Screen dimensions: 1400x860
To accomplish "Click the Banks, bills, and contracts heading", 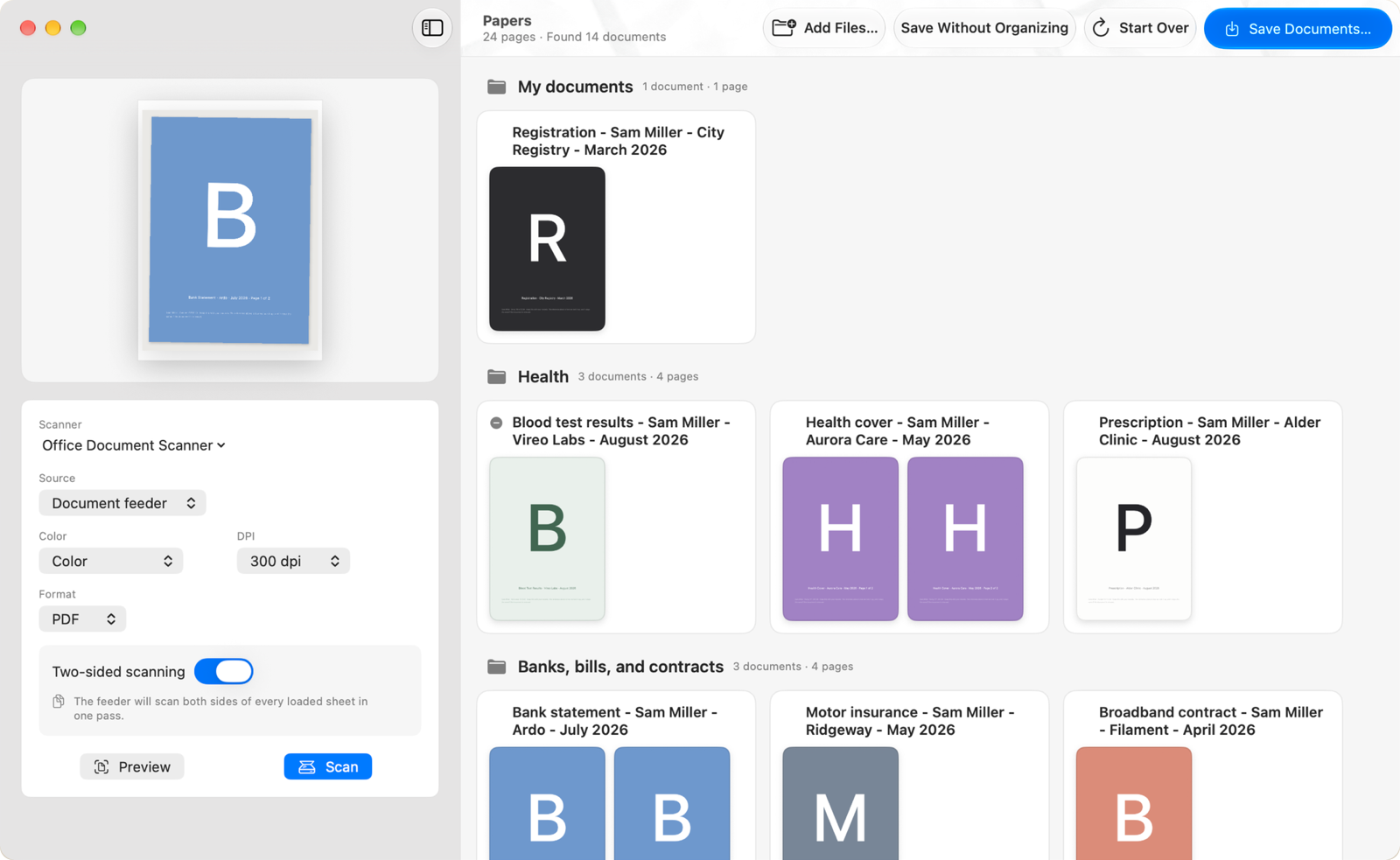I will (620, 667).
